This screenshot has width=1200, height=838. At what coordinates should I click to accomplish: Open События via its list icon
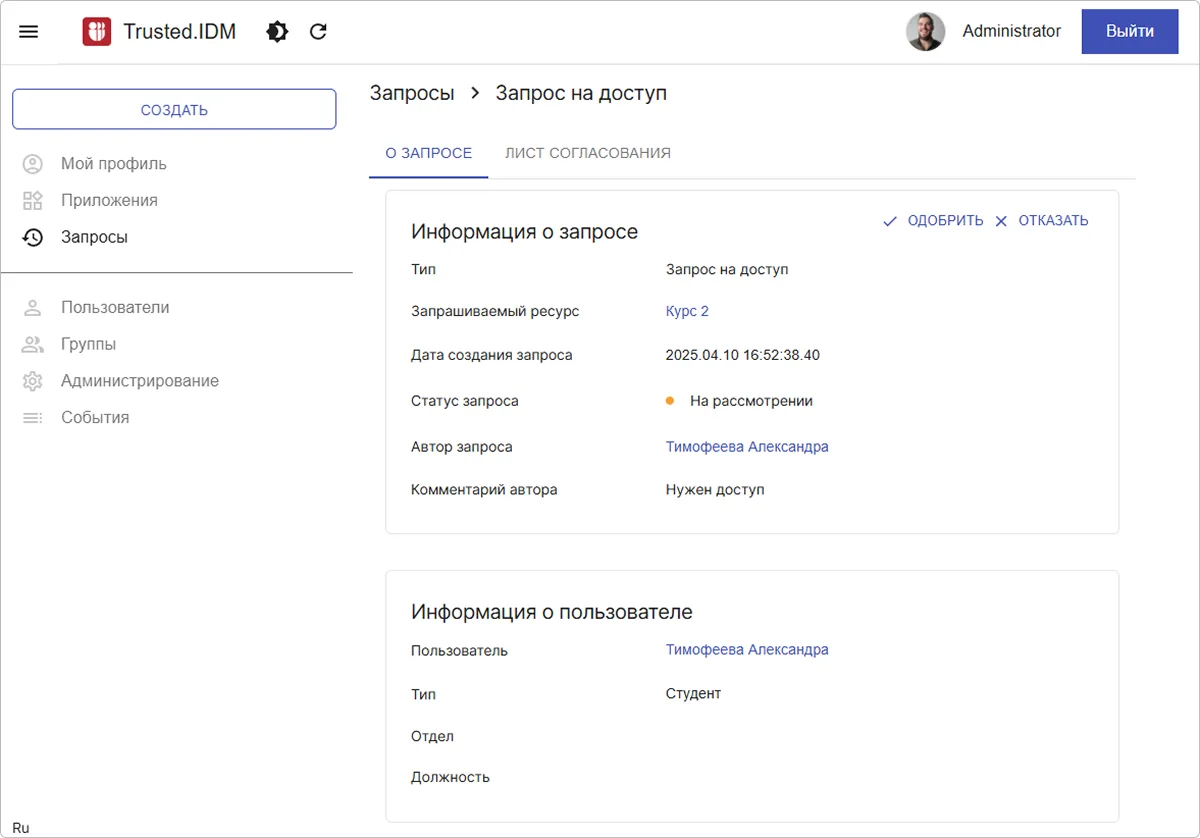click(32, 417)
